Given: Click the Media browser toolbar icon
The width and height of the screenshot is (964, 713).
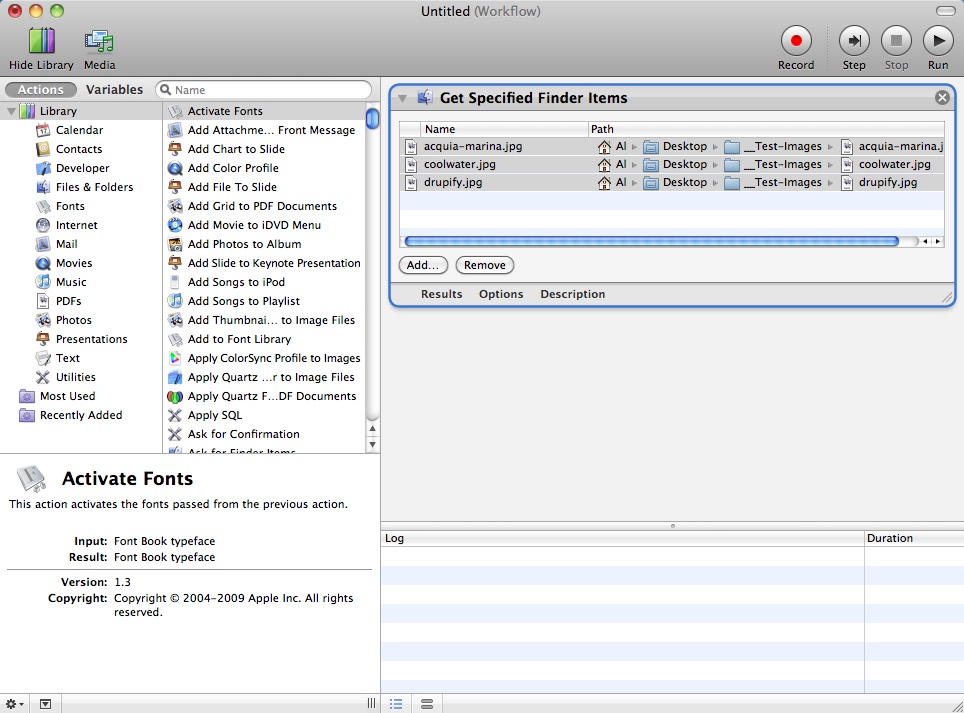Looking at the screenshot, I should 99,41.
